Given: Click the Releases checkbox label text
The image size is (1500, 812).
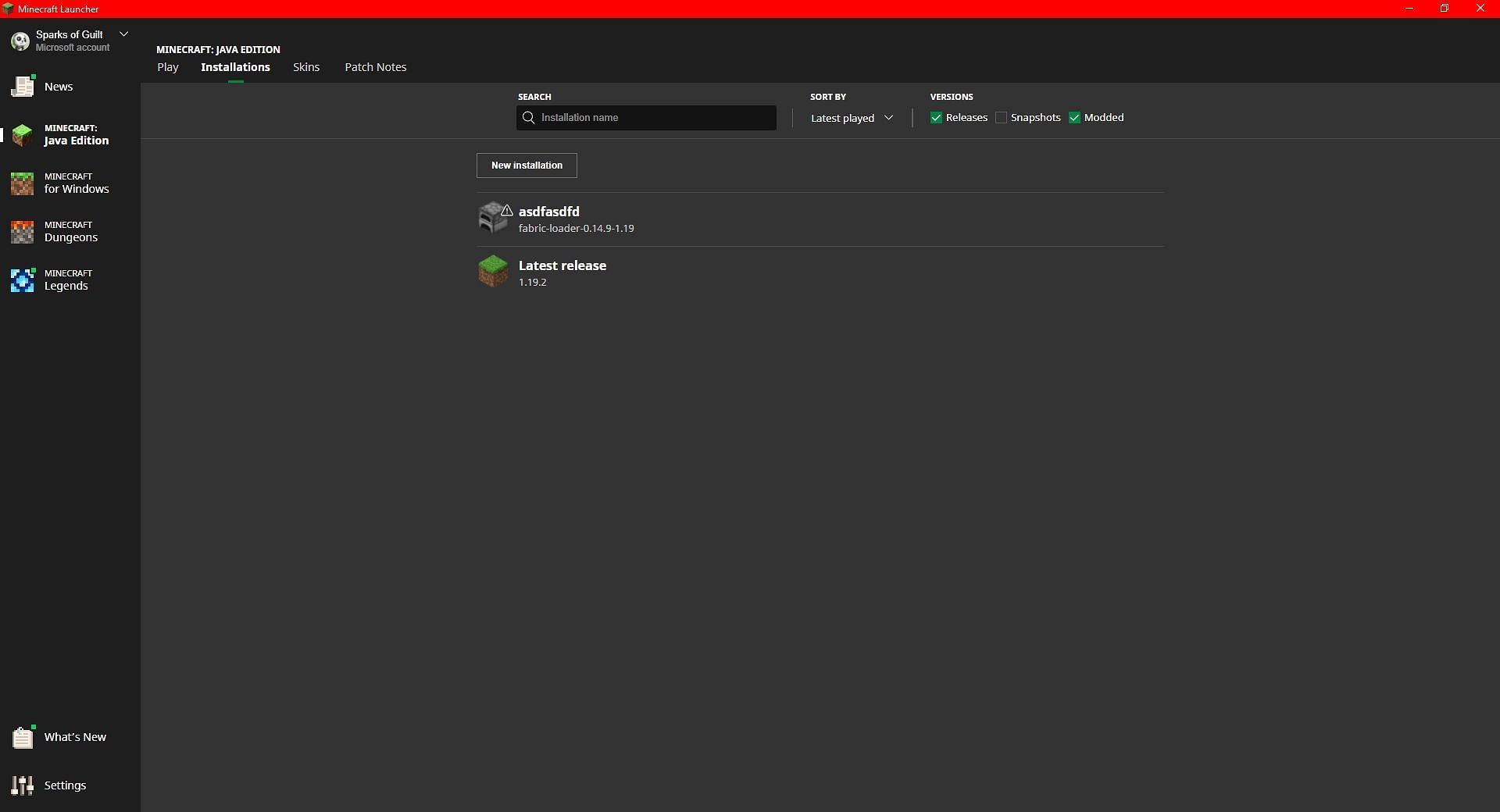Looking at the screenshot, I should coord(966,118).
